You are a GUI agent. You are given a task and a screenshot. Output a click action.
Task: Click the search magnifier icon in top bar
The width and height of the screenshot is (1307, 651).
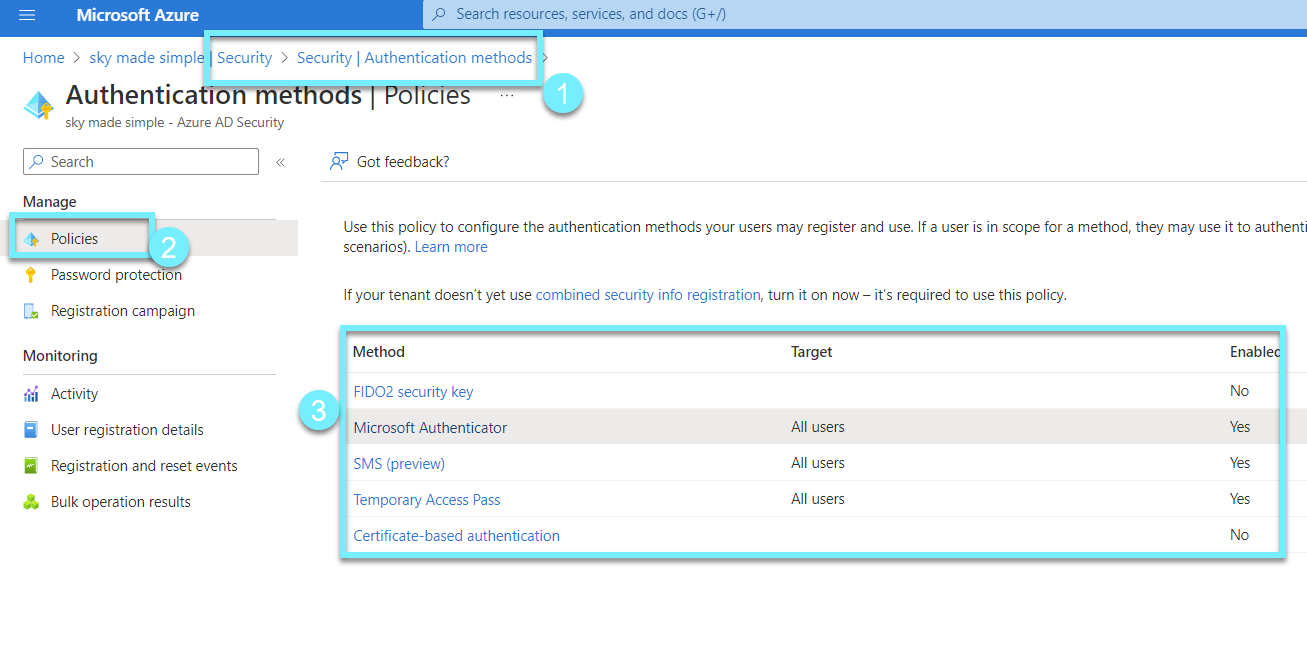pos(439,14)
